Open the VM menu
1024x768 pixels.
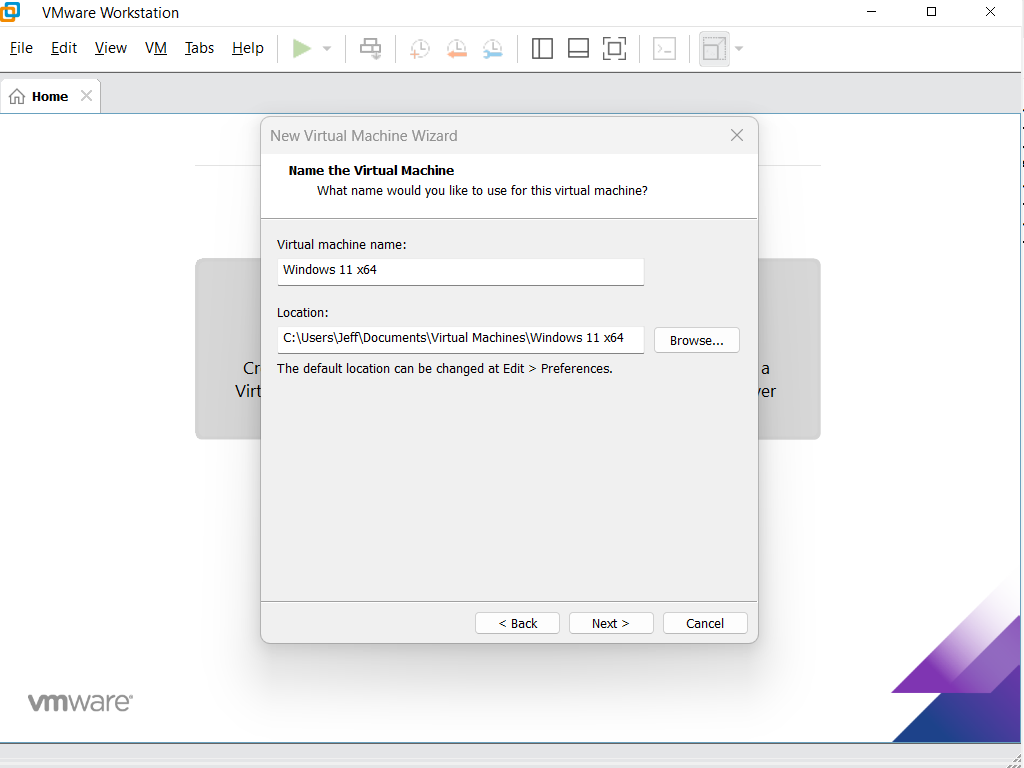pos(155,47)
